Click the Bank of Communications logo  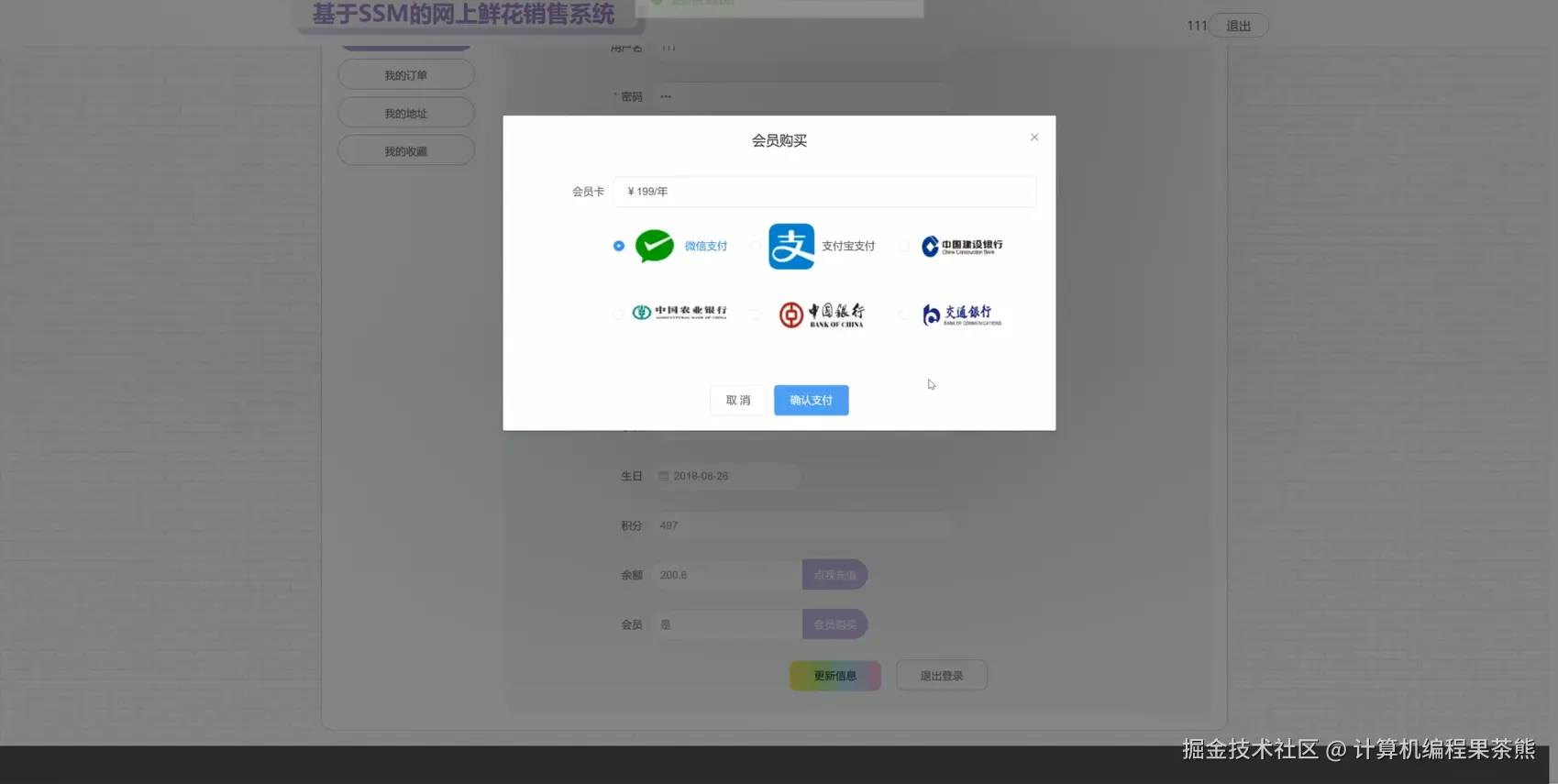click(962, 315)
